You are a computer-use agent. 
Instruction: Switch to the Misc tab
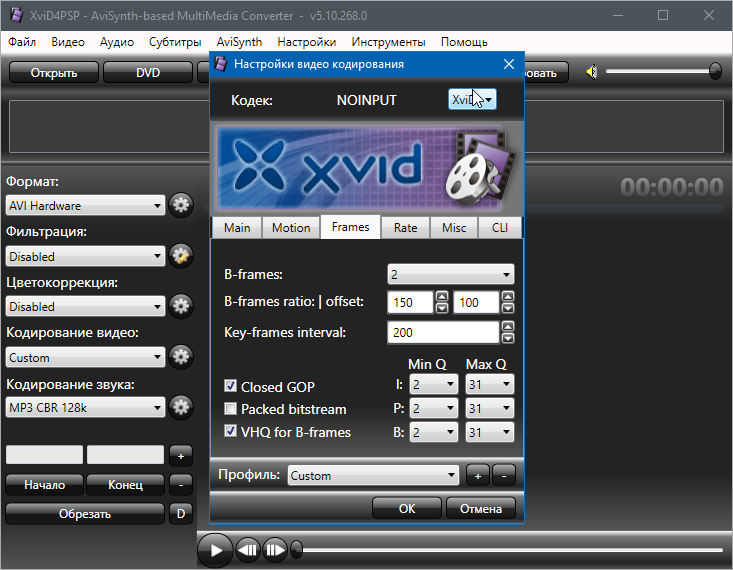pos(454,228)
